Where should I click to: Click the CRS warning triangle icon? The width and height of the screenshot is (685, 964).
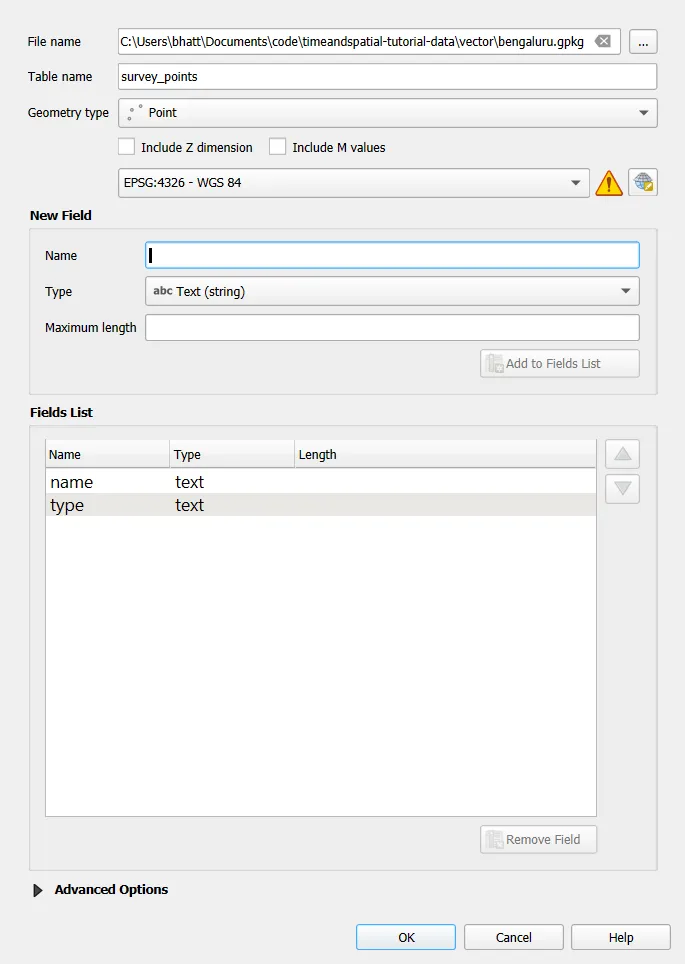point(609,183)
